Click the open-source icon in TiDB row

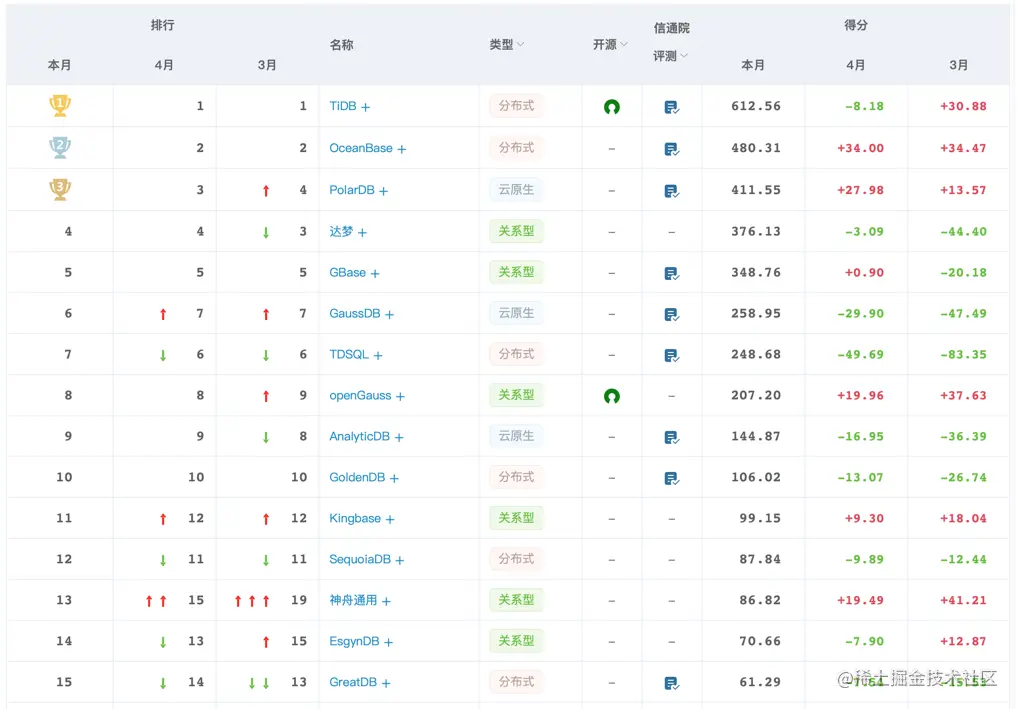(x=612, y=106)
